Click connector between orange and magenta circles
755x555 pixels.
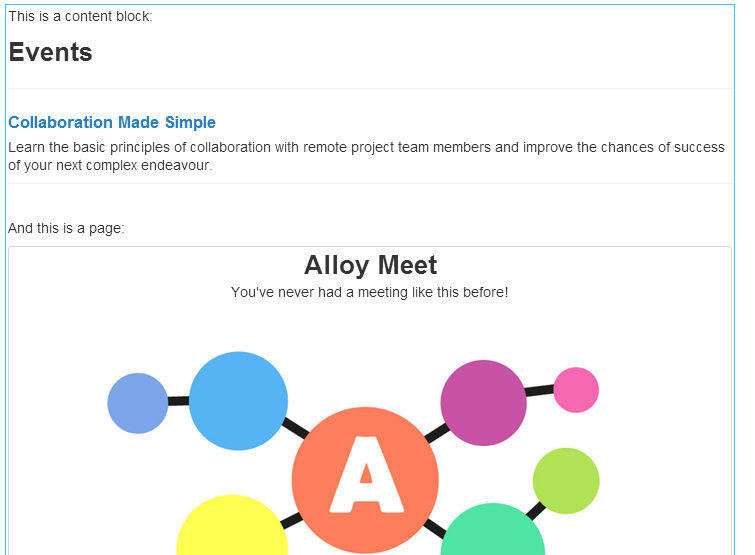point(436,433)
